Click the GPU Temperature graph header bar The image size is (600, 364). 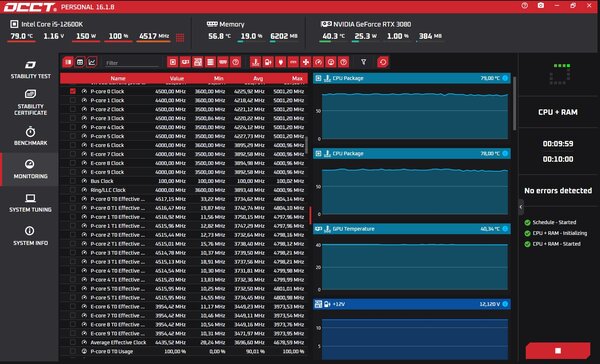point(412,229)
